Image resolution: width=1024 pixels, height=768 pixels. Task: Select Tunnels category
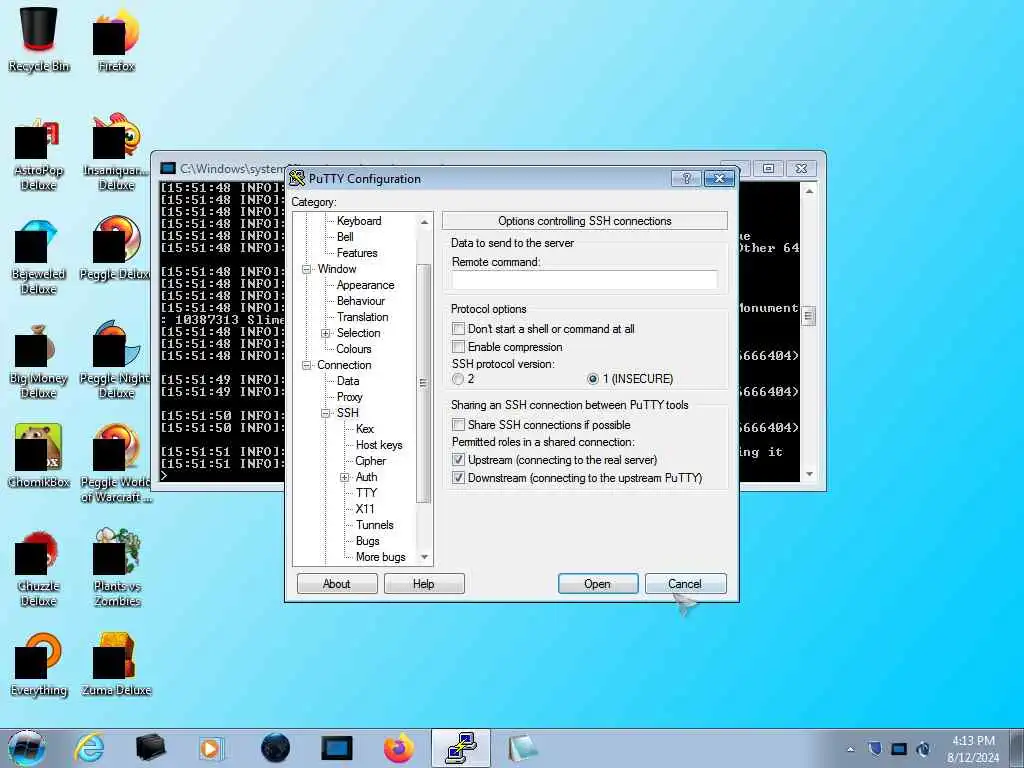(x=374, y=524)
